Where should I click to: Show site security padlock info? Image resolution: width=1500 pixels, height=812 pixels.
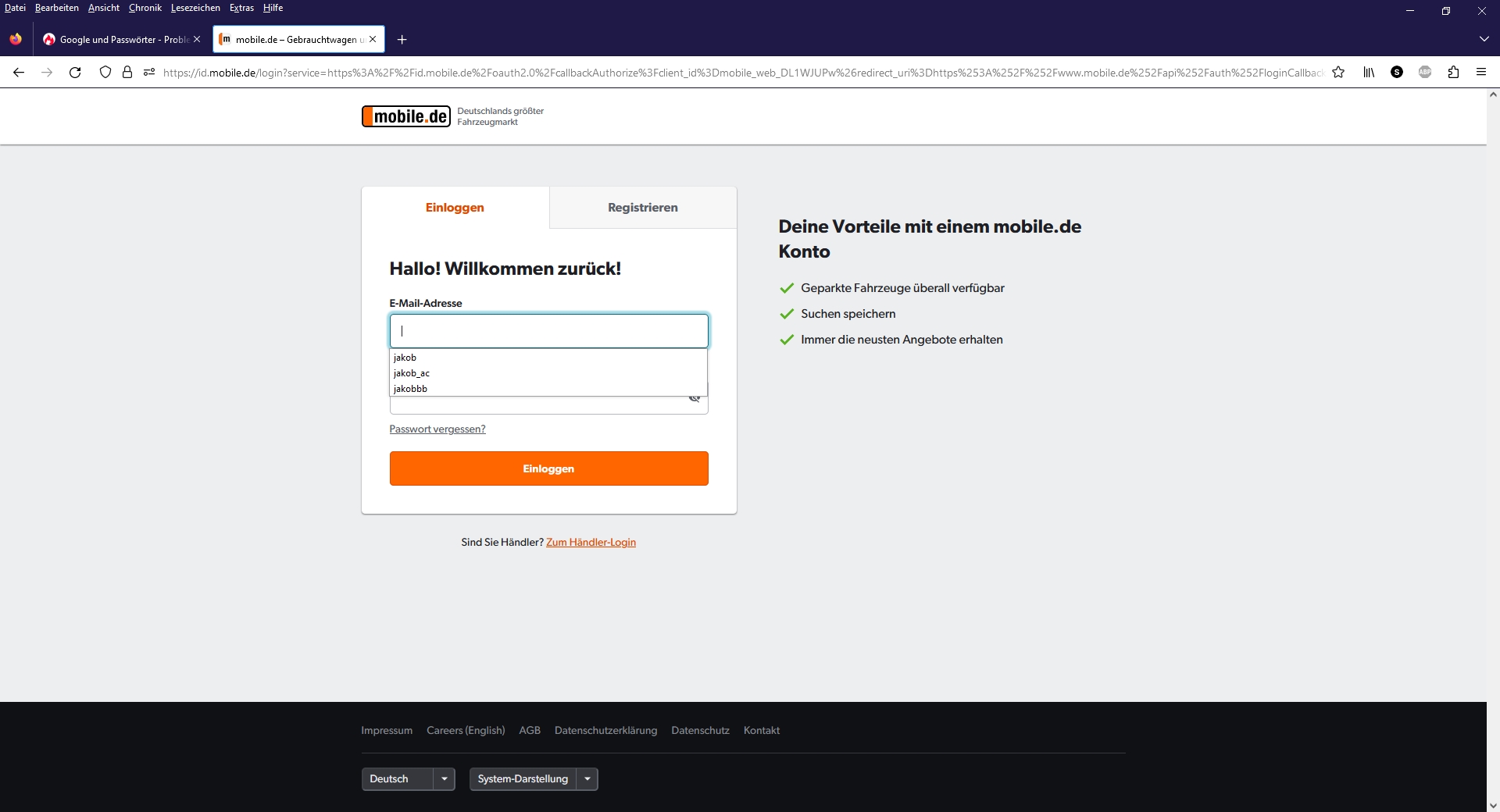[x=127, y=73]
